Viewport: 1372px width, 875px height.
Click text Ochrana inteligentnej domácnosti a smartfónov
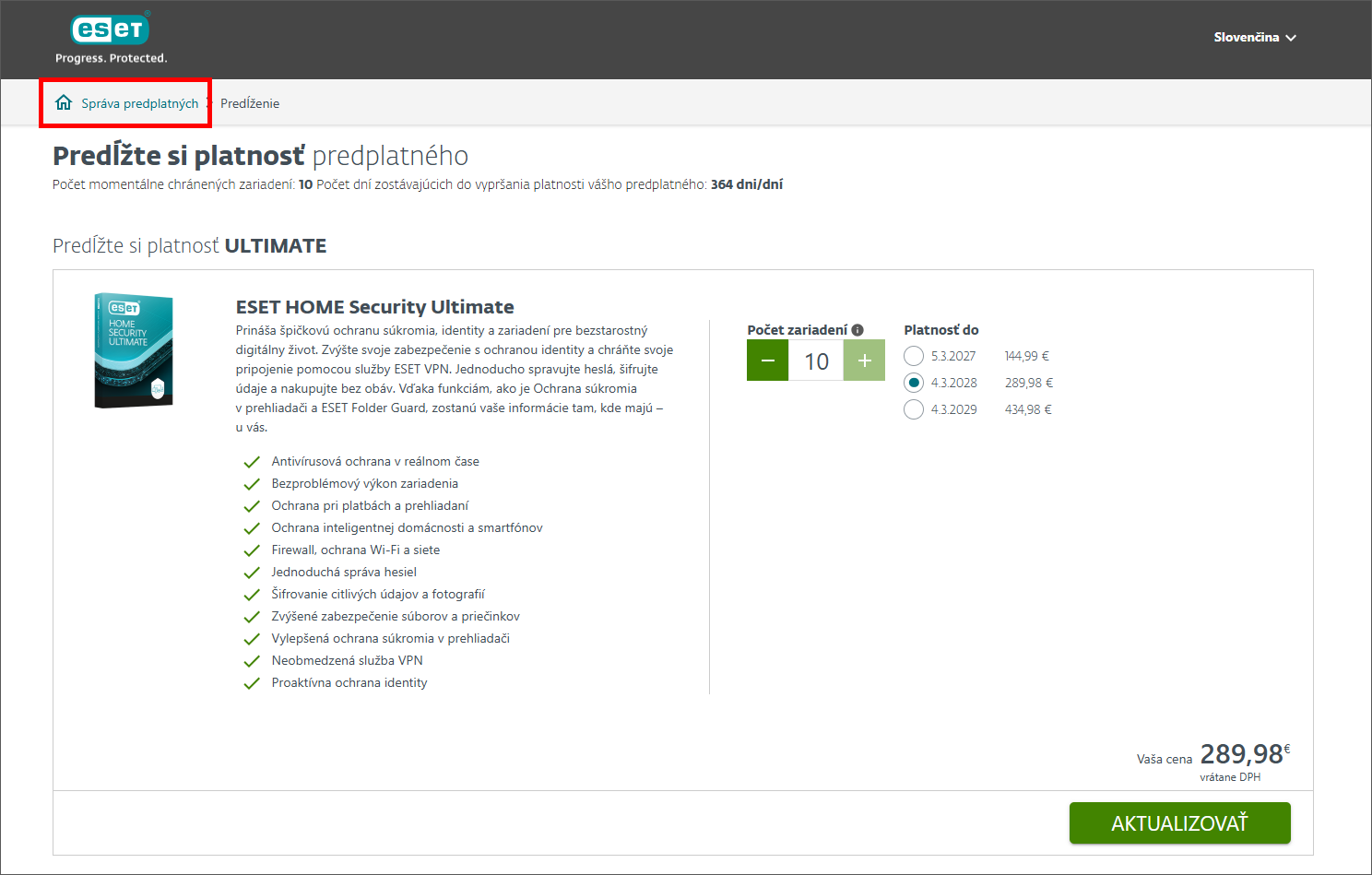tap(407, 527)
